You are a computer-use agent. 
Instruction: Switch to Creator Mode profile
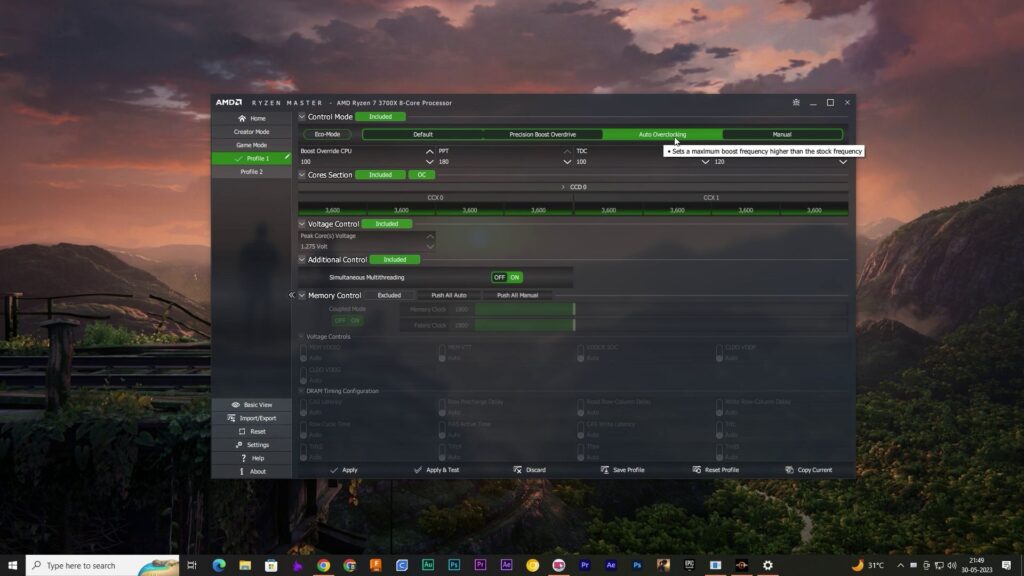251,132
